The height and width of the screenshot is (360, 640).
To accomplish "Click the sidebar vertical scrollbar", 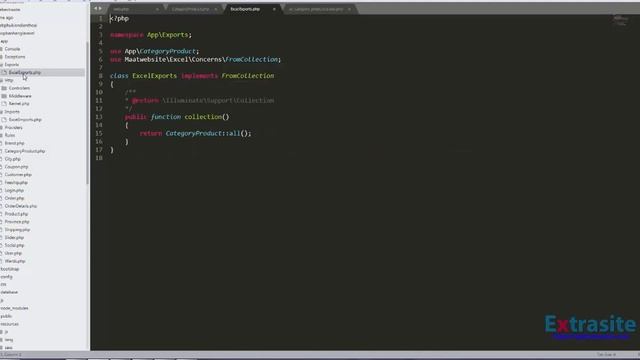I will pyautogui.click(x=87, y=112).
